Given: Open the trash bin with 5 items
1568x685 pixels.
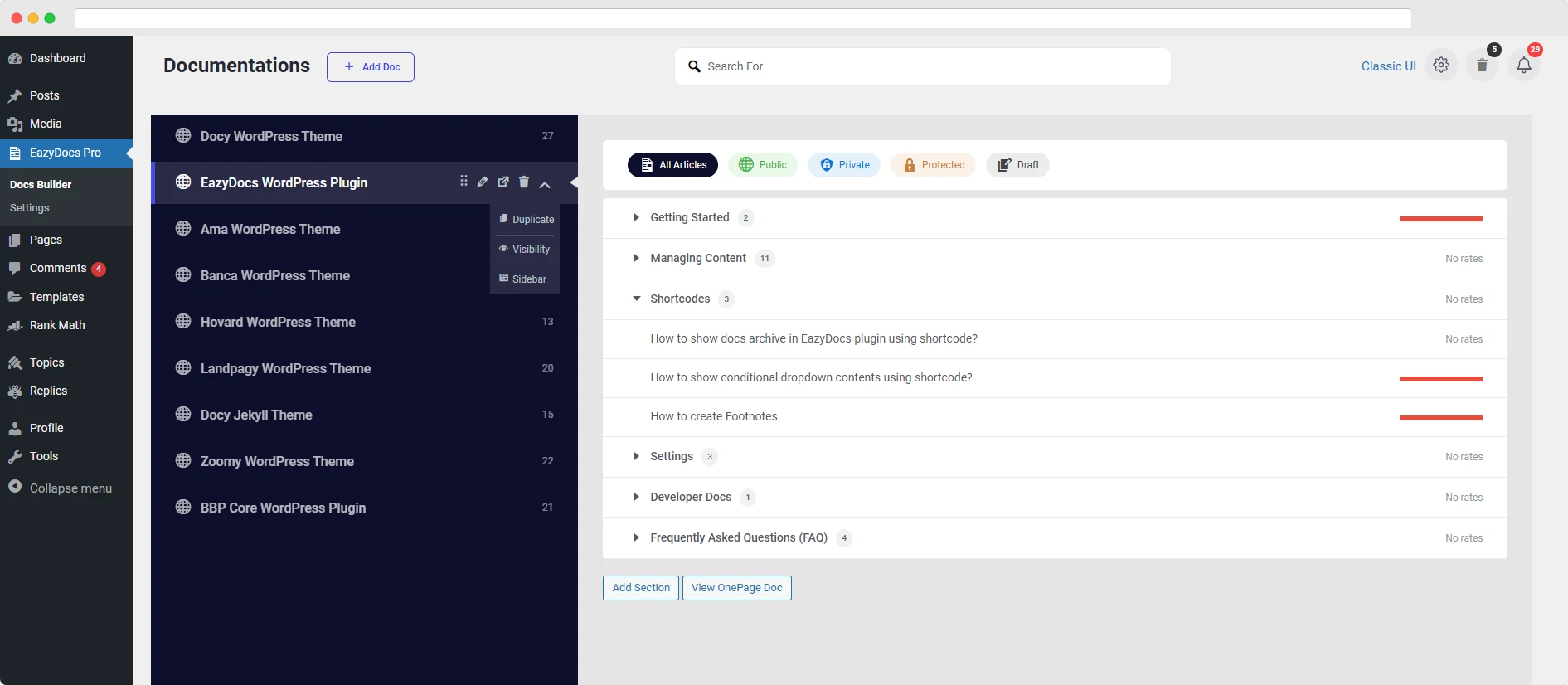Looking at the screenshot, I should (1483, 65).
